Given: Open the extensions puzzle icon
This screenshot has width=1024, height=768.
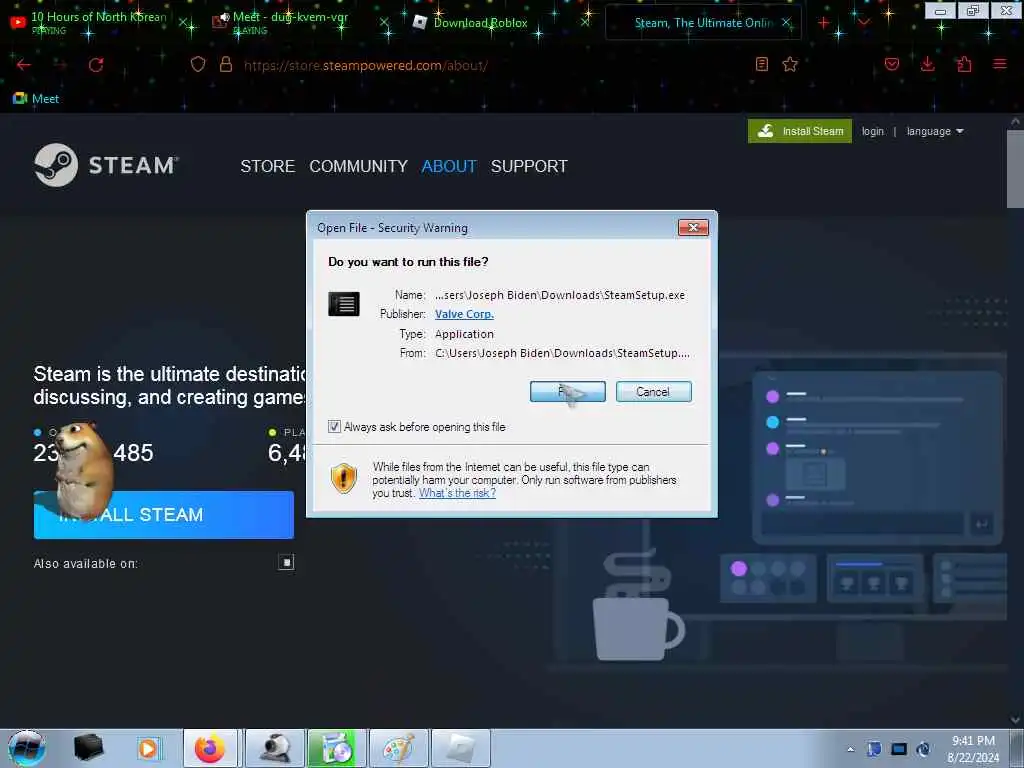Looking at the screenshot, I should click(964, 64).
